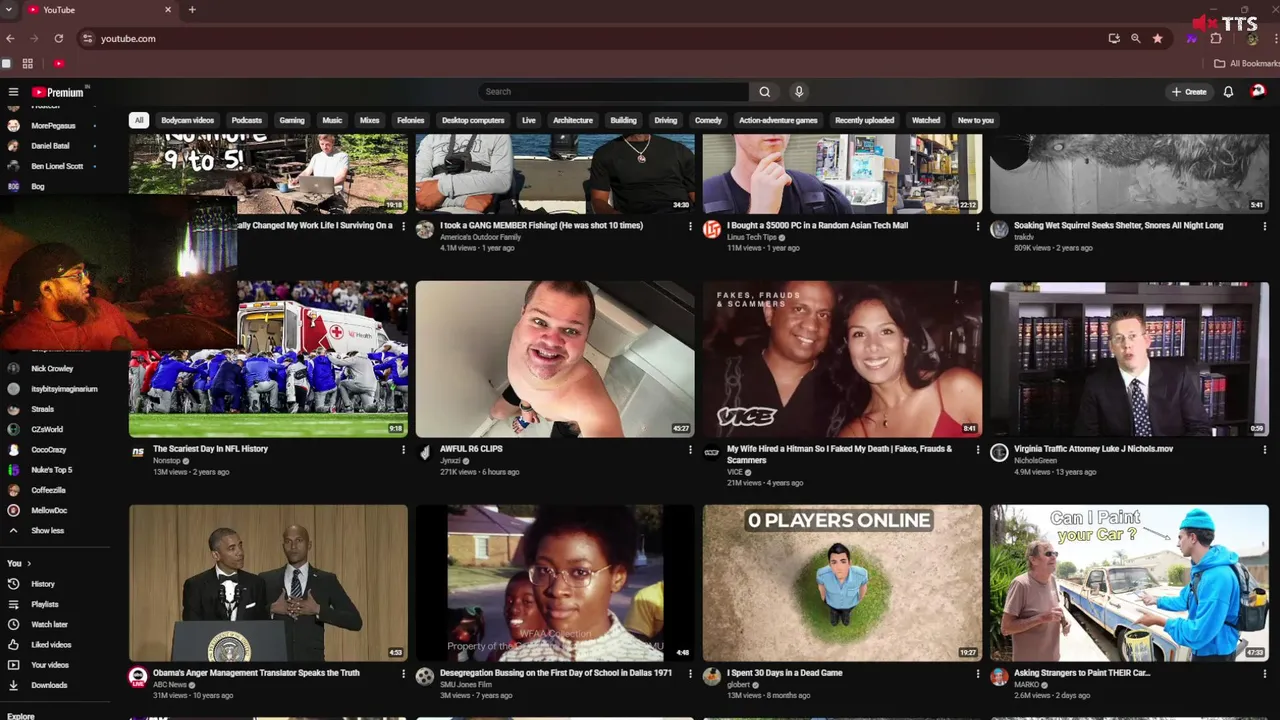This screenshot has width=1280, height=720.
Task: Start voice search with the microphone icon
Action: click(x=798, y=92)
